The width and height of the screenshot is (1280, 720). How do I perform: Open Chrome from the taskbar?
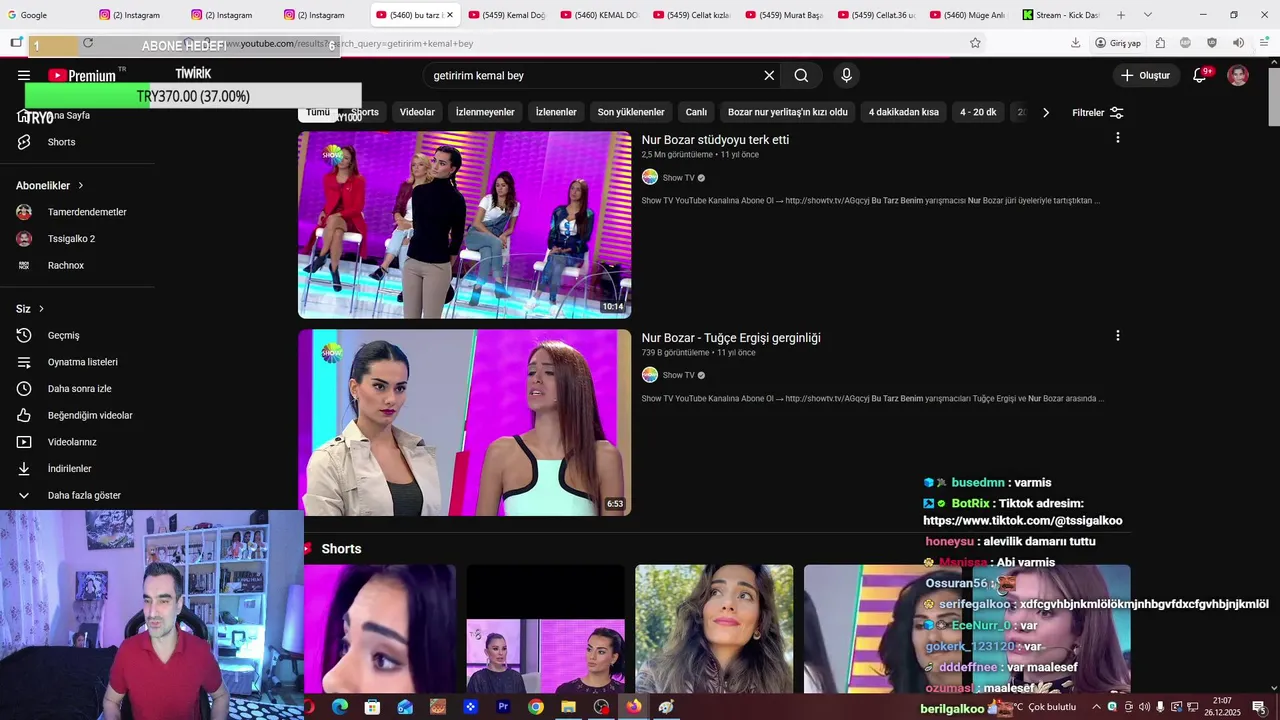coord(536,707)
